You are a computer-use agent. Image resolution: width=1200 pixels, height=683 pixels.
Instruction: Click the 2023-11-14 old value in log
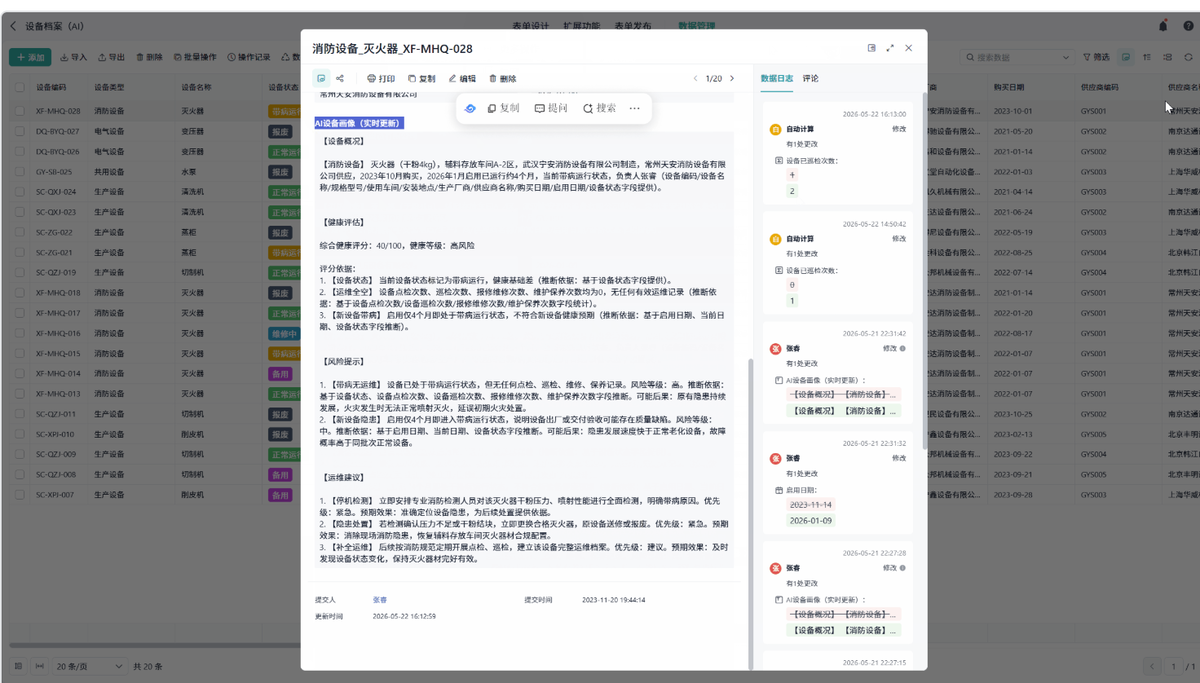tap(811, 505)
